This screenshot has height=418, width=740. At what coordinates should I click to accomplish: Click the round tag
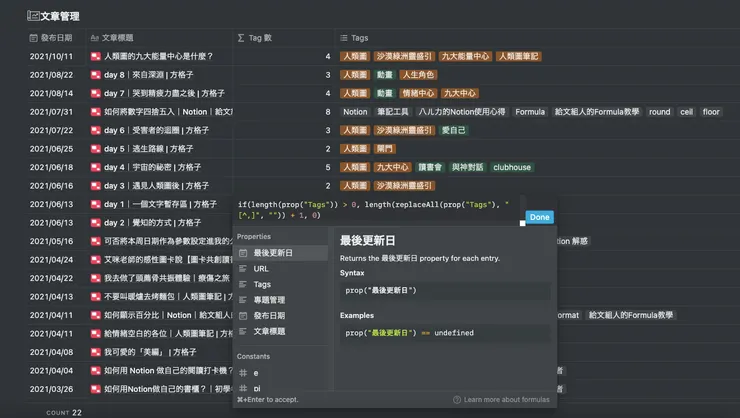click(x=659, y=112)
